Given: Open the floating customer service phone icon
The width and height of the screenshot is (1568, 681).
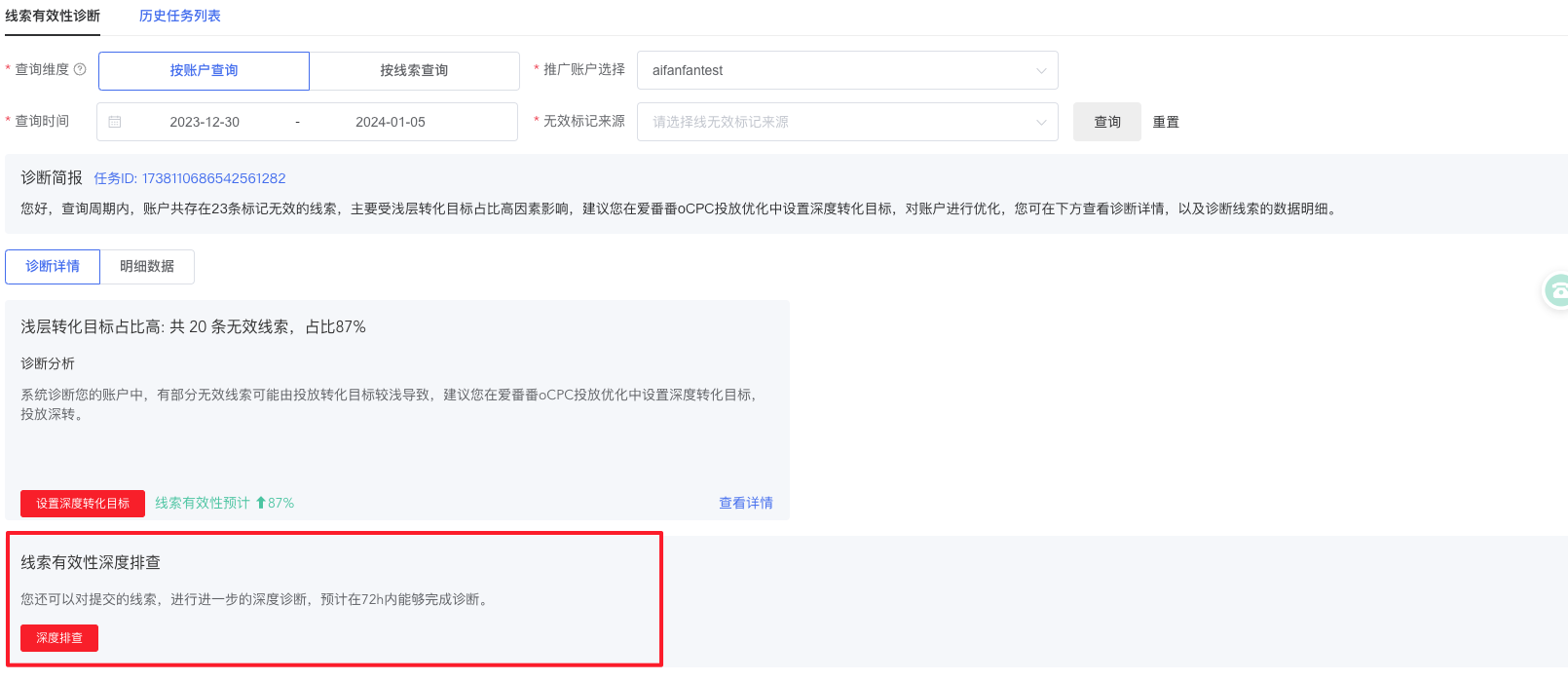Looking at the screenshot, I should (x=1557, y=290).
